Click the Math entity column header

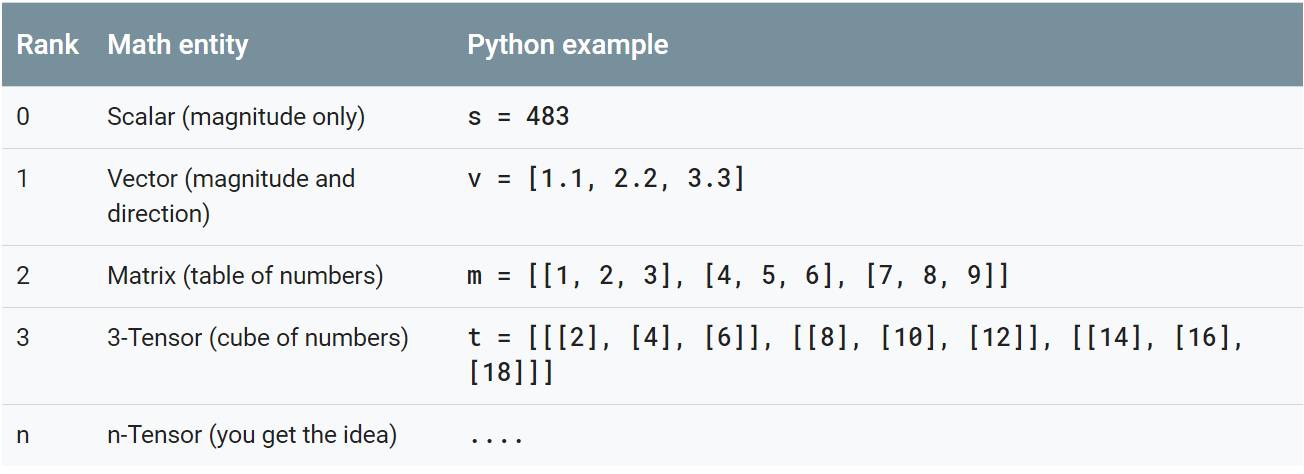[178, 45]
